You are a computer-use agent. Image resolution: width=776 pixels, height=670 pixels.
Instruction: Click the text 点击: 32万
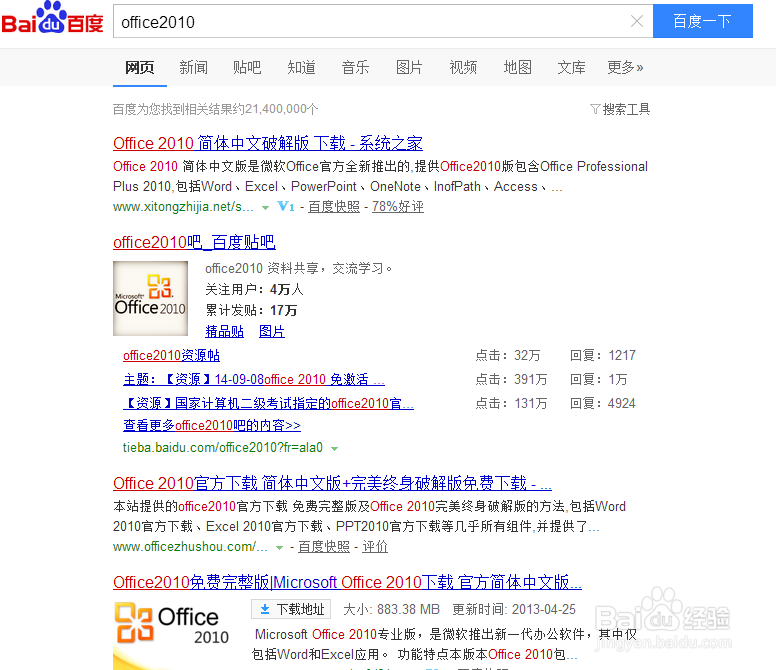pyautogui.click(x=508, y=355)
